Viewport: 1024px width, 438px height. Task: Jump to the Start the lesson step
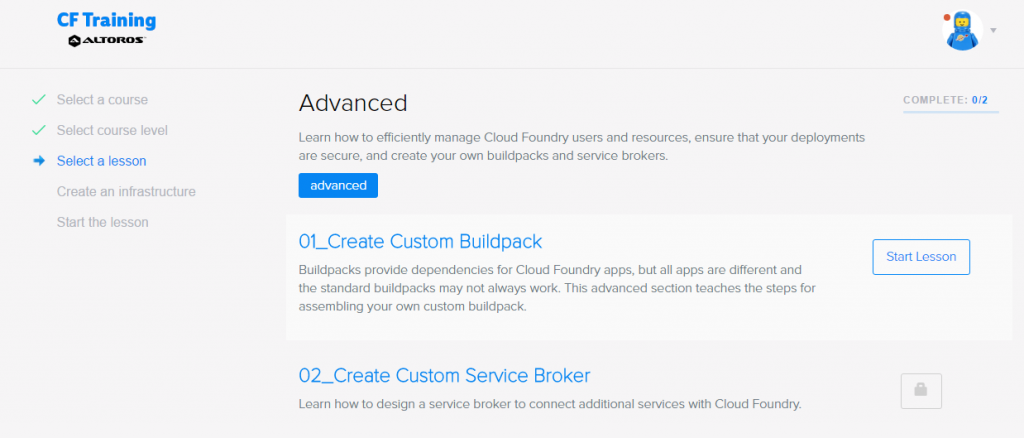102,222
